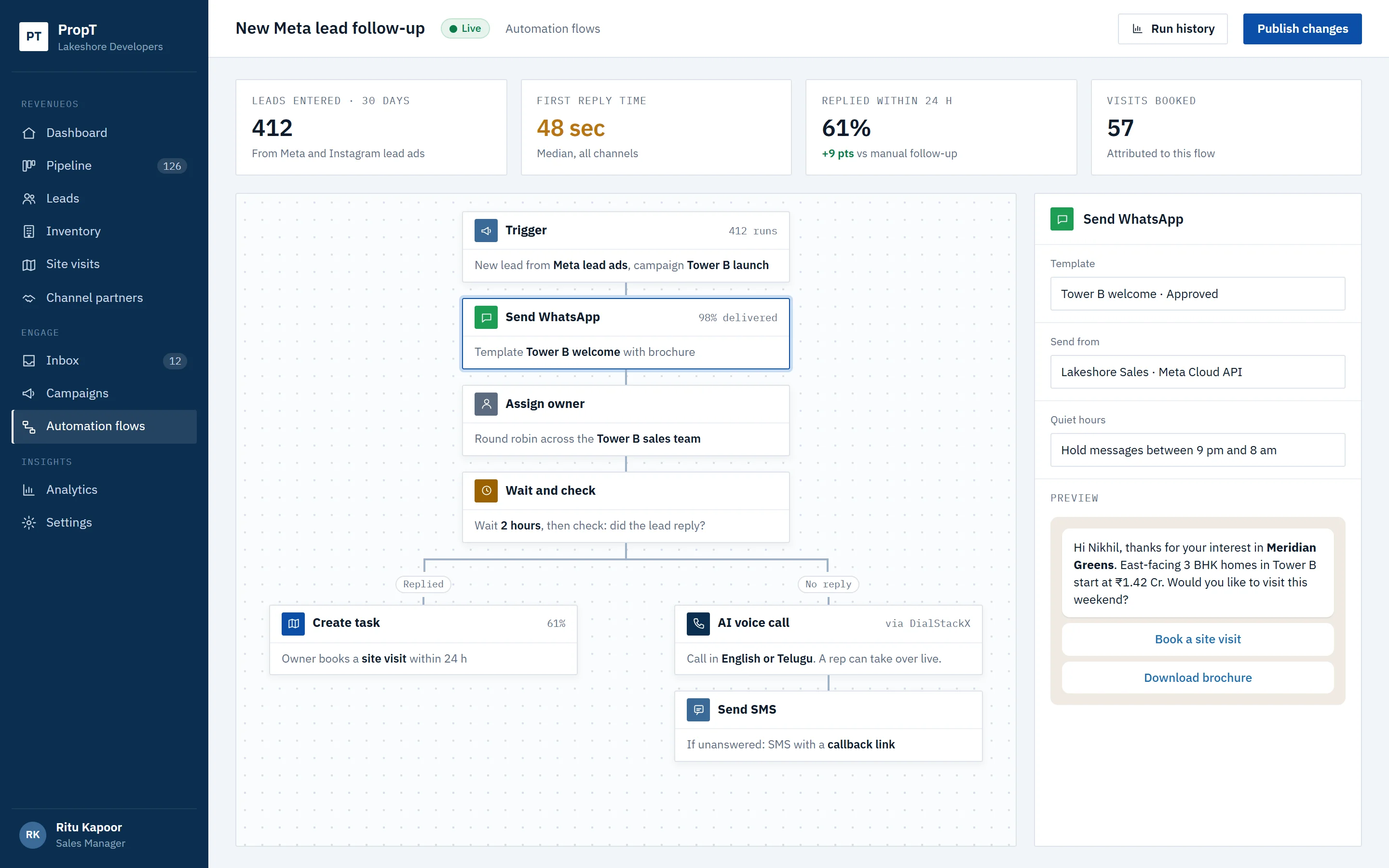Click Download brochure preview button
The height and width of the screenshot is (868, 1389).
[x=1198, y=678]
